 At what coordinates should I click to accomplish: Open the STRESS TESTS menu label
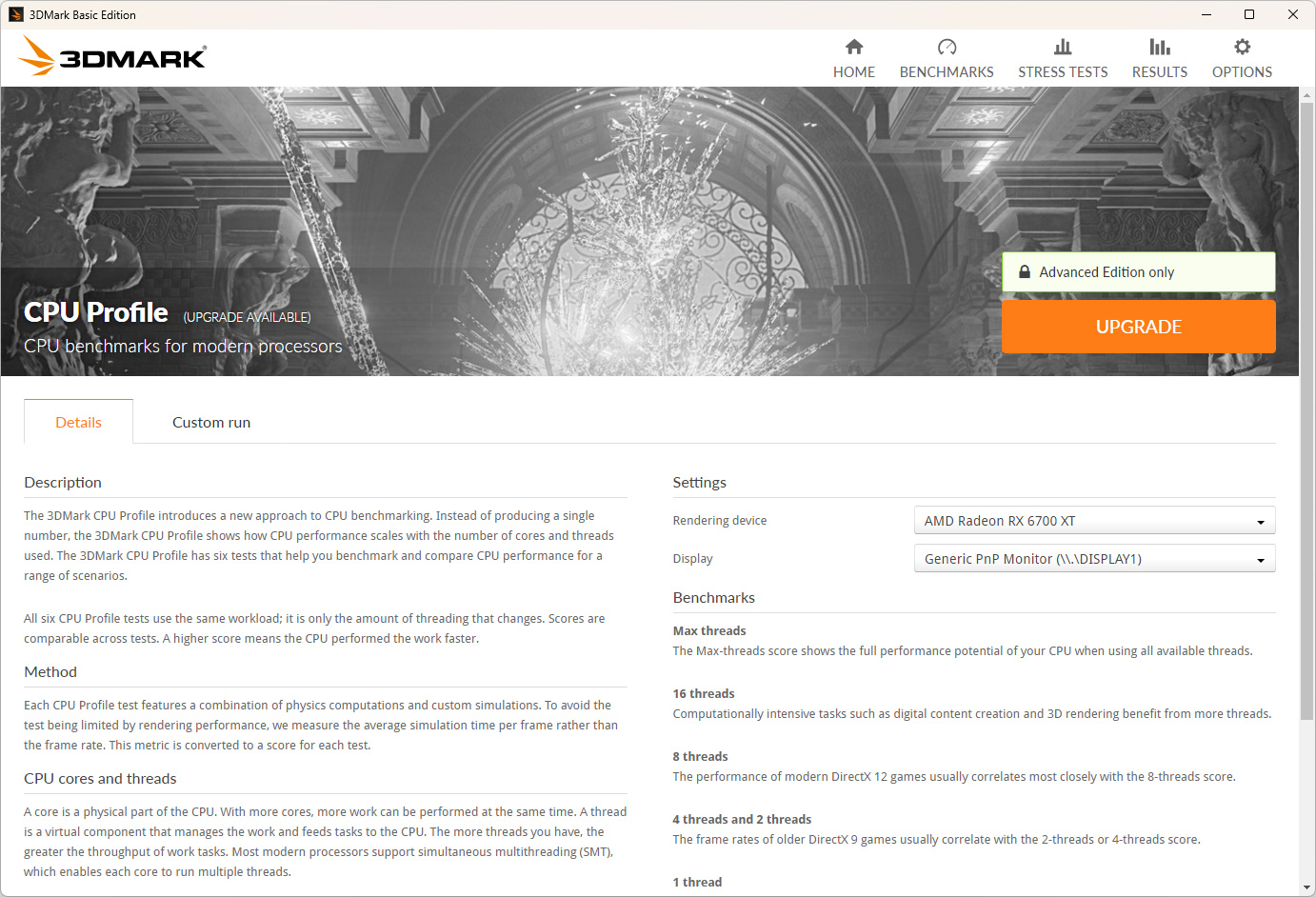point(1063,72)
